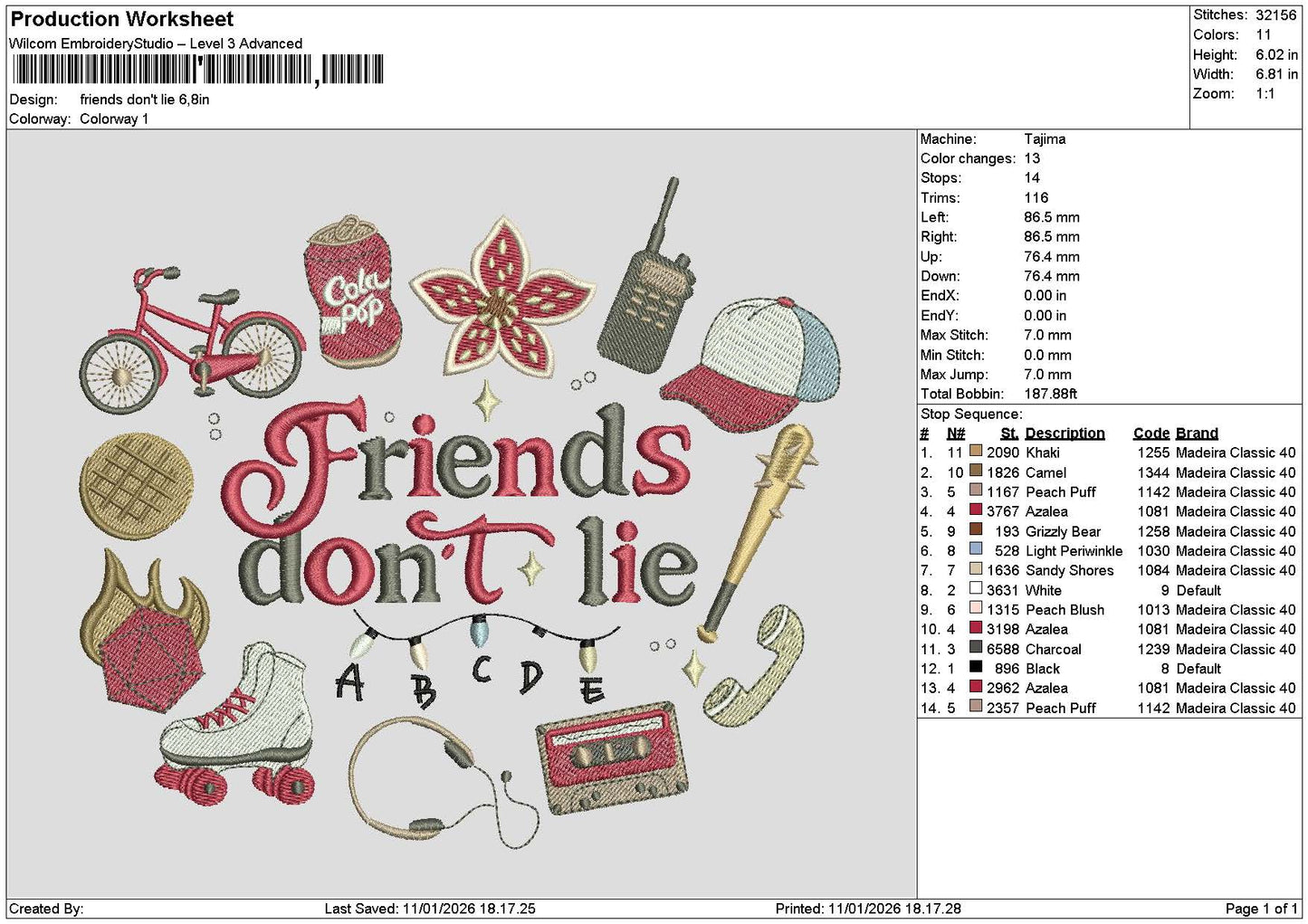Click the Light Periwinkle color swatch
1308x924 pixels.
(975, 550)
